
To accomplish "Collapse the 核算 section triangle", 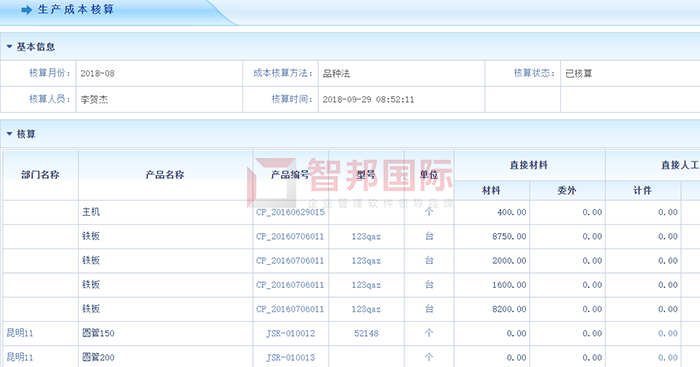I will [9, 133].
